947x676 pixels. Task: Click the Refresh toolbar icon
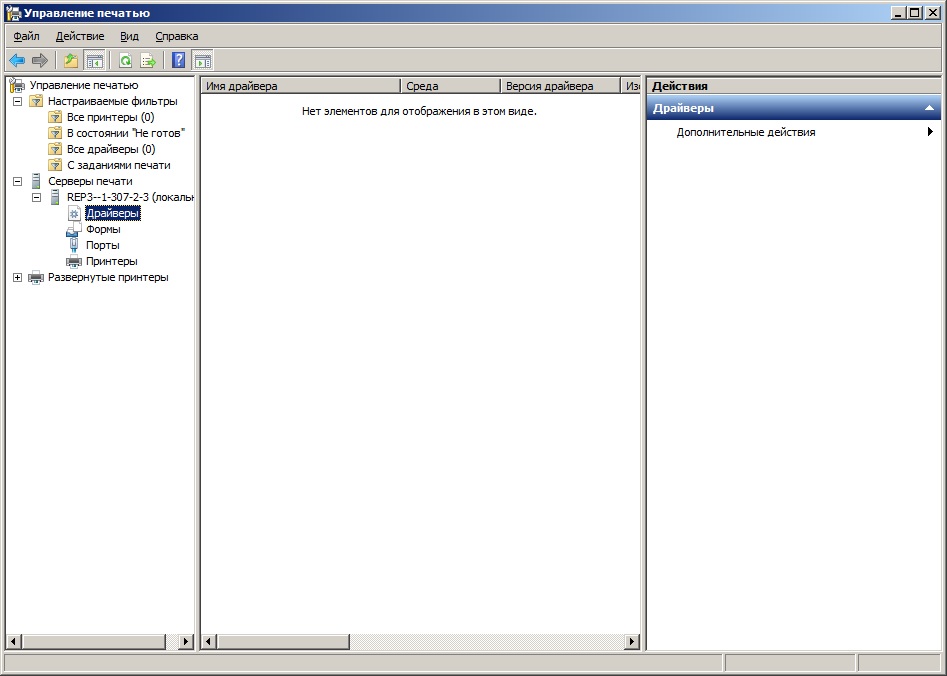coord(126,60)
